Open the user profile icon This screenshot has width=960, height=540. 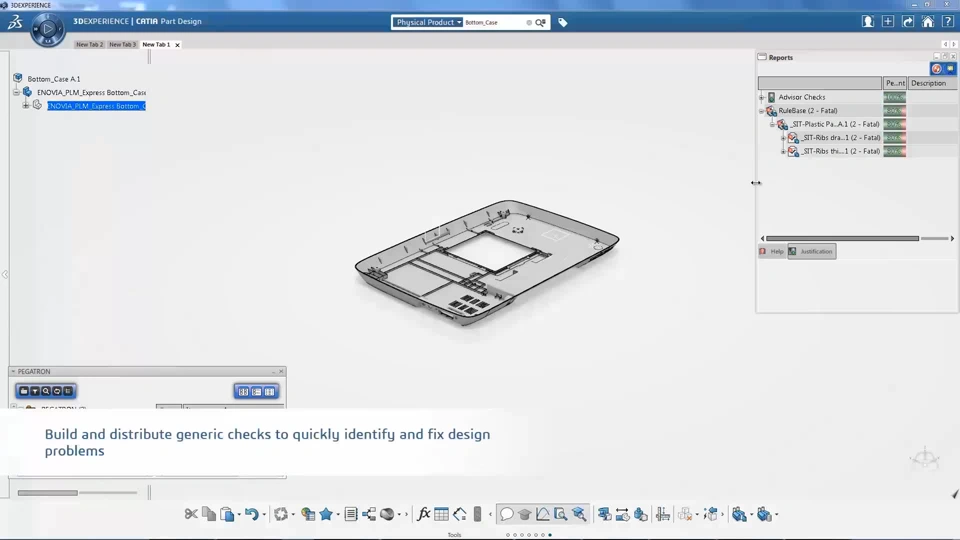tap(868, 21)
